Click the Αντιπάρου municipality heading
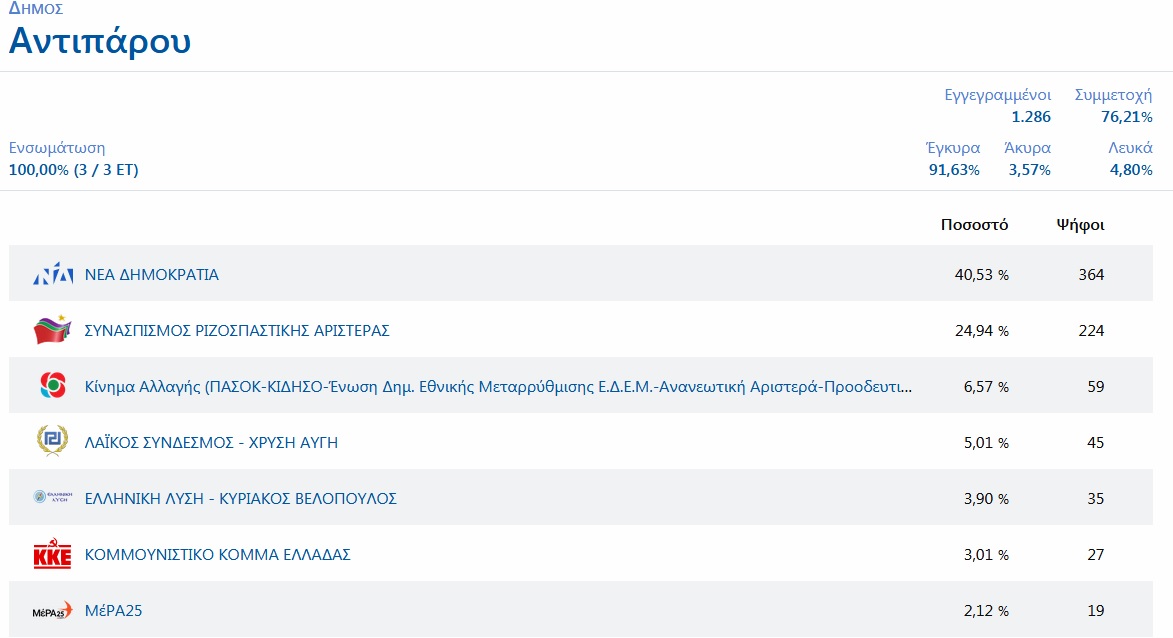The image size is (1173, 638). 100,42
